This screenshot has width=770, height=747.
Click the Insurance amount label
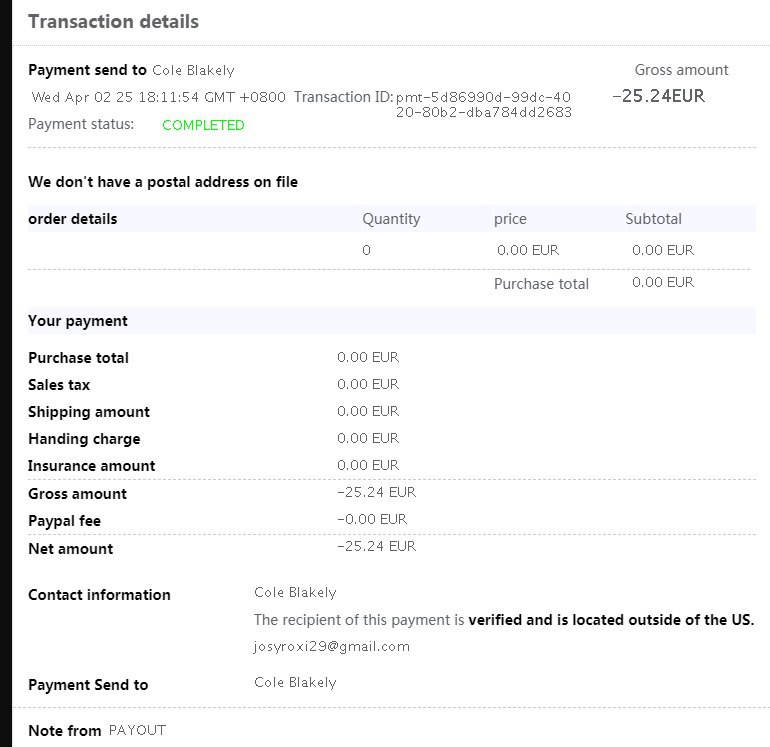(92, 466)
